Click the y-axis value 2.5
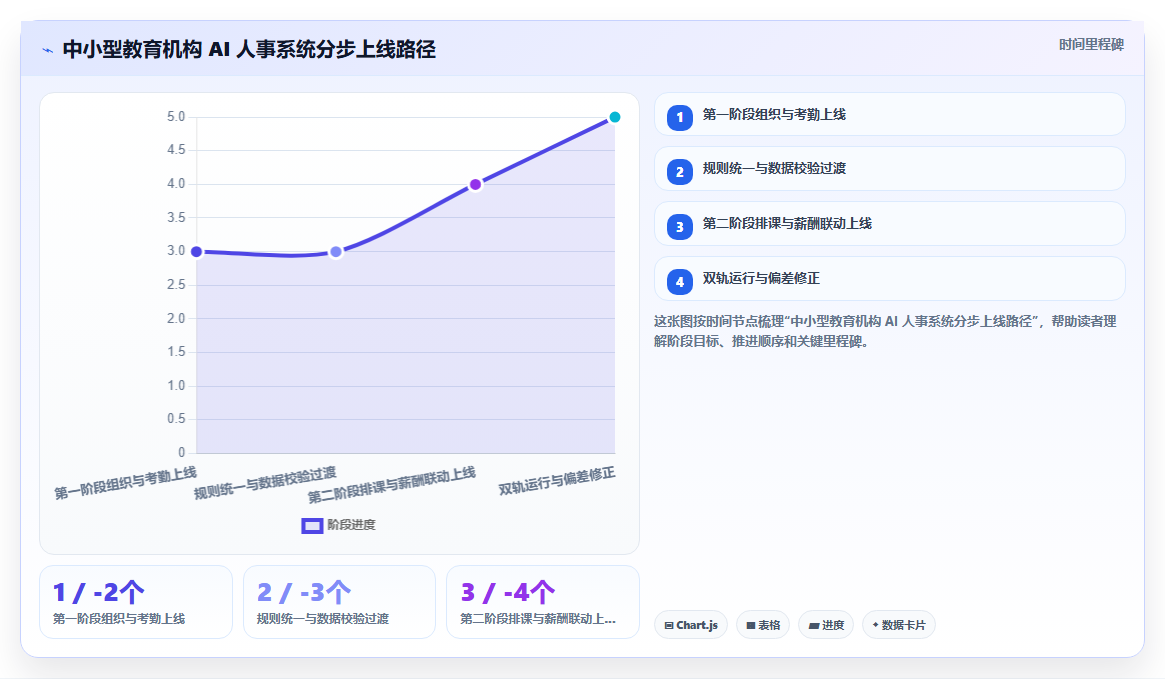Screen dimensions: 1165x679 (x=176, y=285)
